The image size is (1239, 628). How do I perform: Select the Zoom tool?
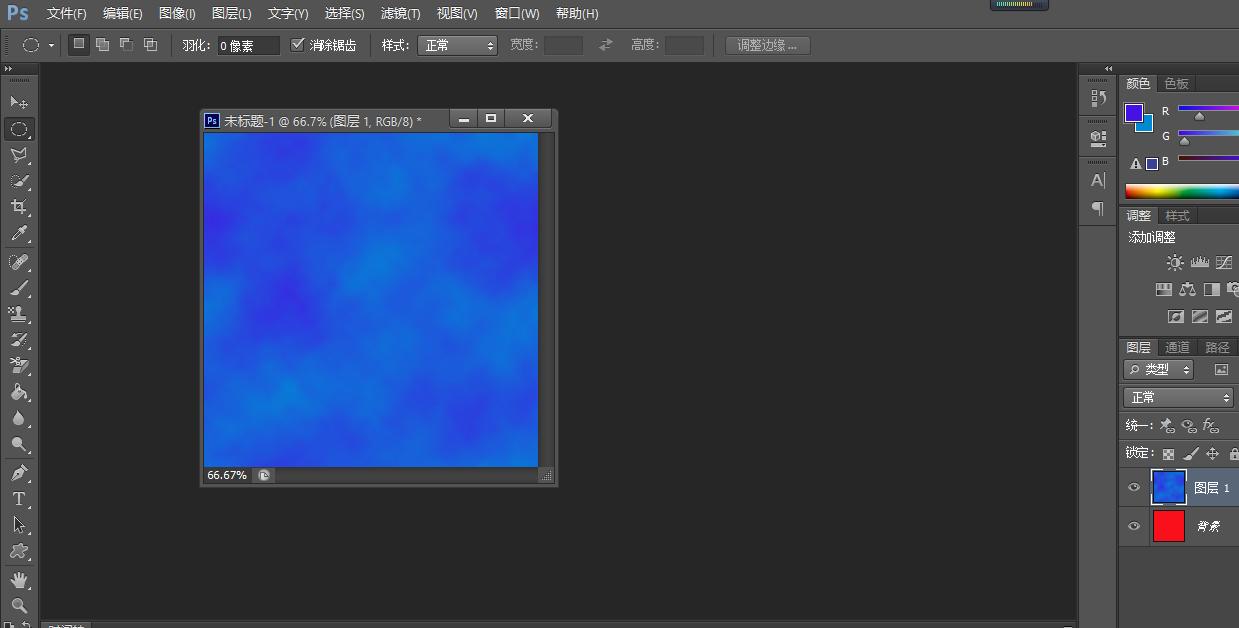(19, 604)
